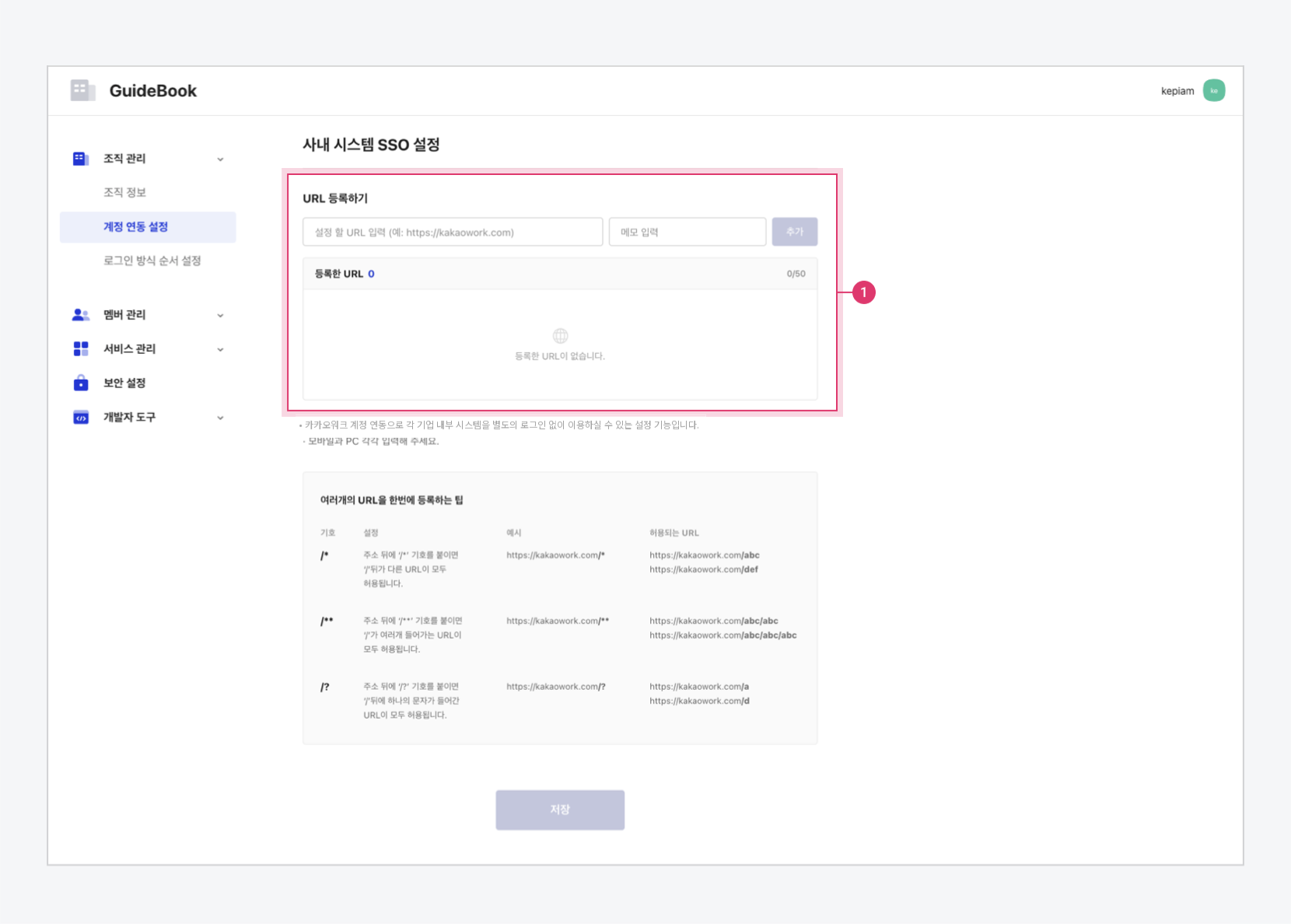The image size is (1291, 924).
Task: Click example https://kakaowork.com/** text
Action: pyautogui.click(x=558, y=621)
